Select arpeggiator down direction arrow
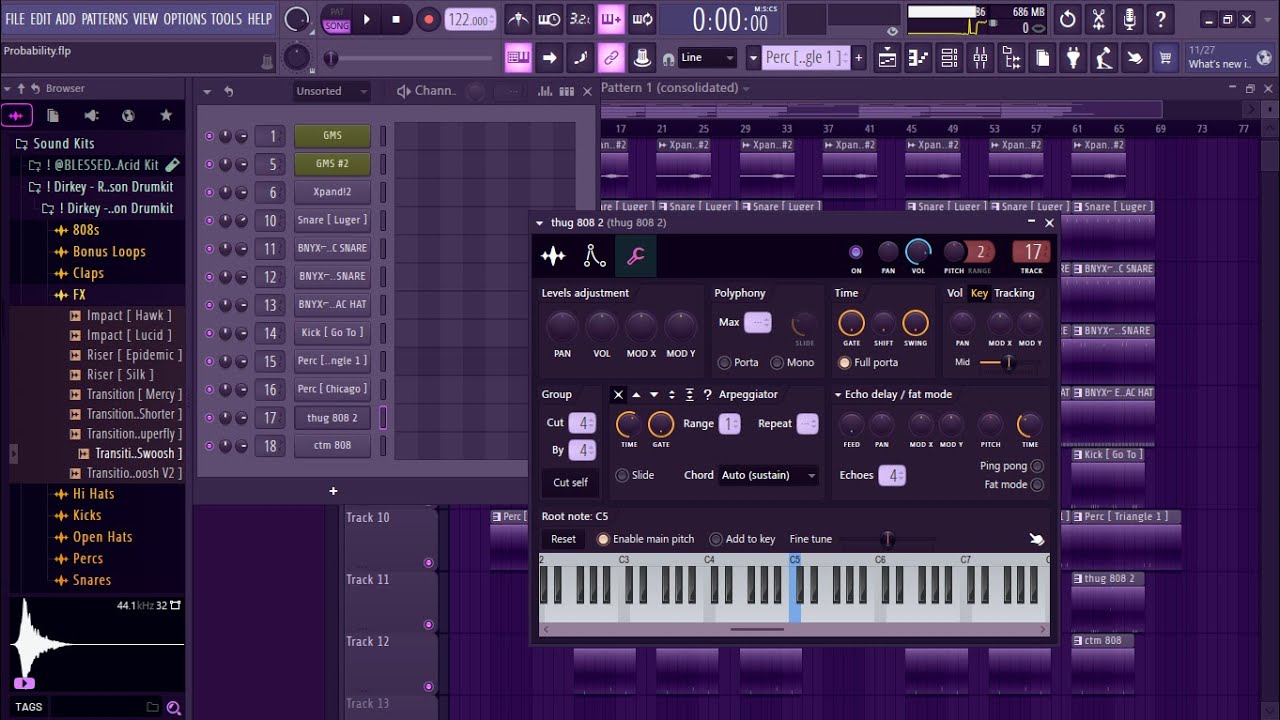The height and width of the screenshot is (720, 1280). (654, 395)
